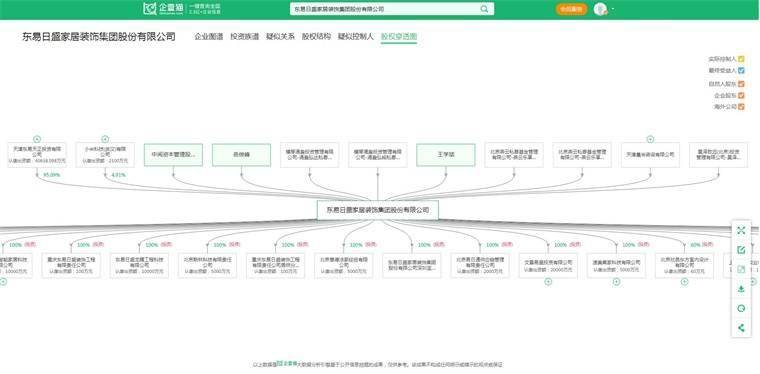The width and height of the screenshot is (760, 374).
Task: Expand the plus above 天津晨鑫商贸有限公司 node
Action: click(x=650, y=139)
